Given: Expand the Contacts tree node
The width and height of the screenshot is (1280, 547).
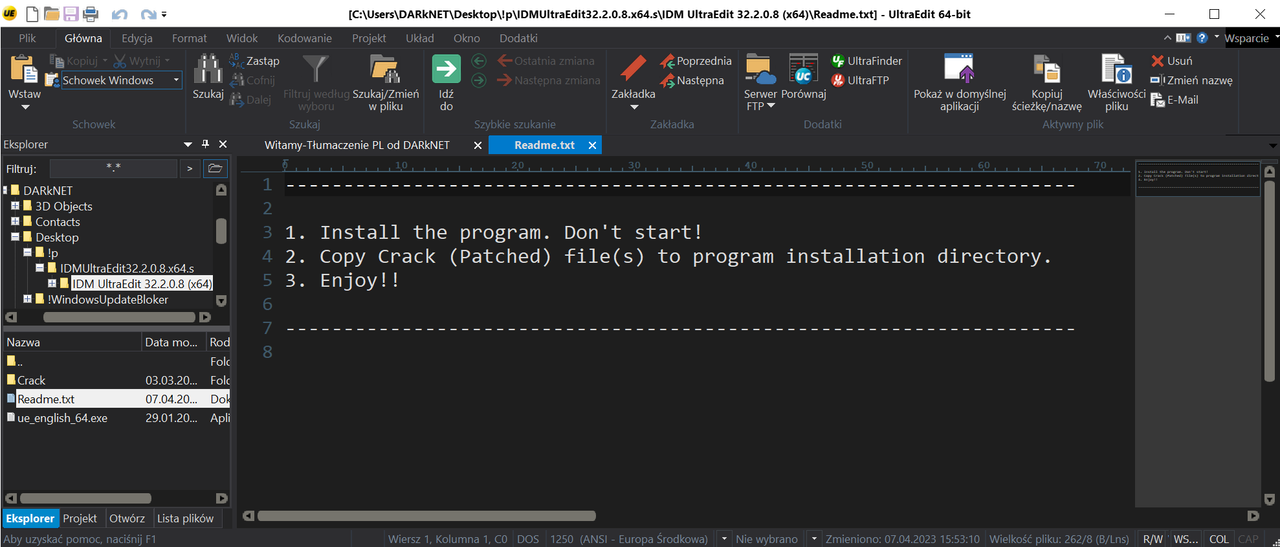Looking at the screenshot, I should [15, 222].
